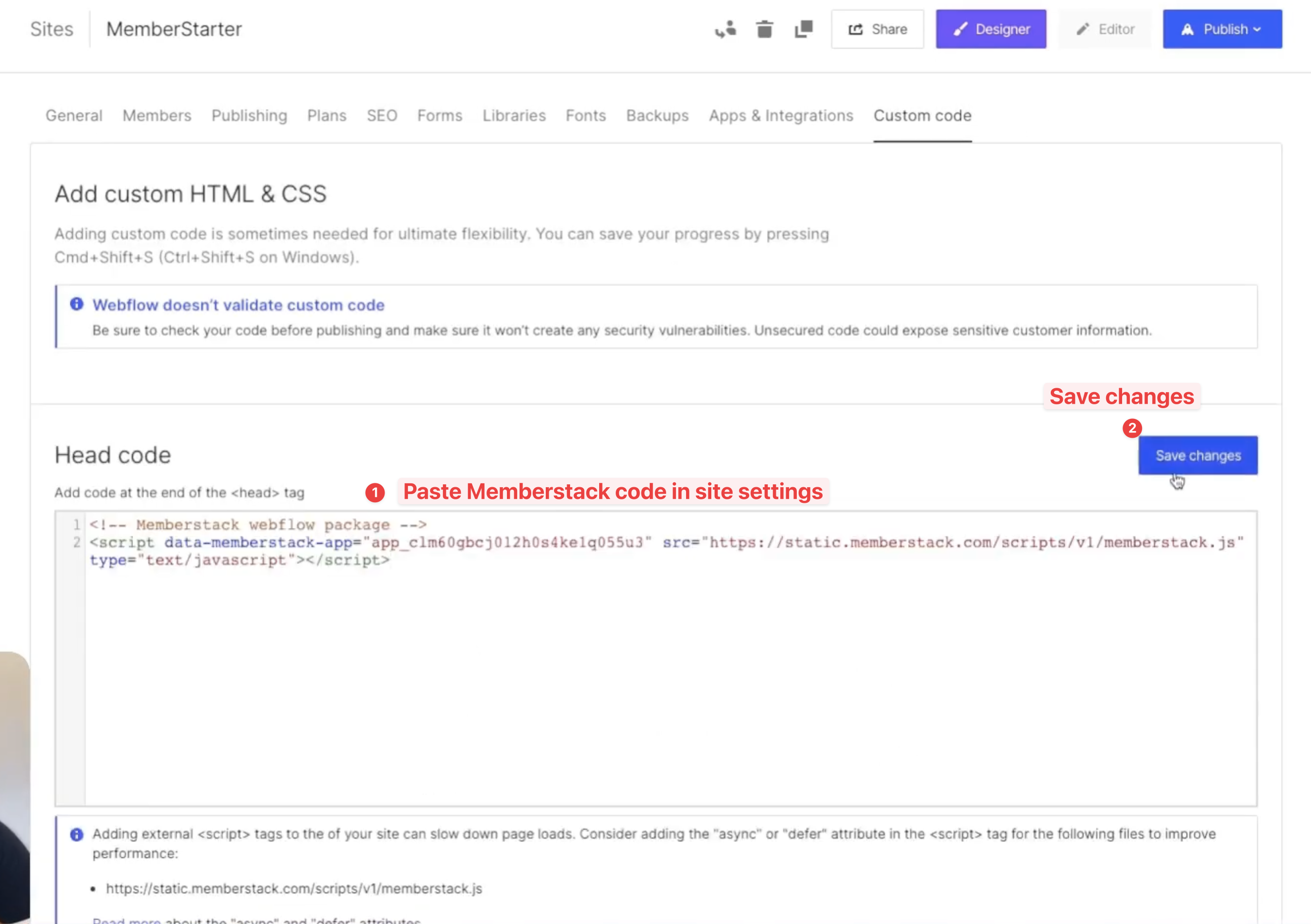Click the info icon beside Webflow doesn't validate
Image resolution: width=1311 pixels, height=924 pixels.
[x=77, y=304]
